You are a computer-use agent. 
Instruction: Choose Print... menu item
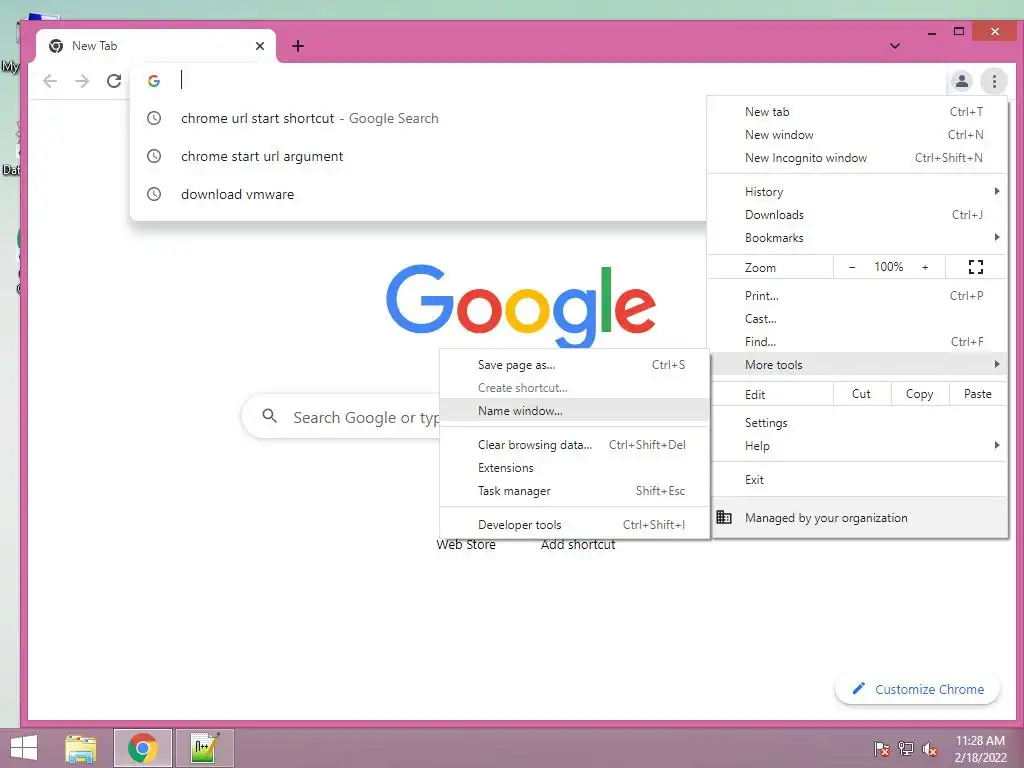[857, 295]
